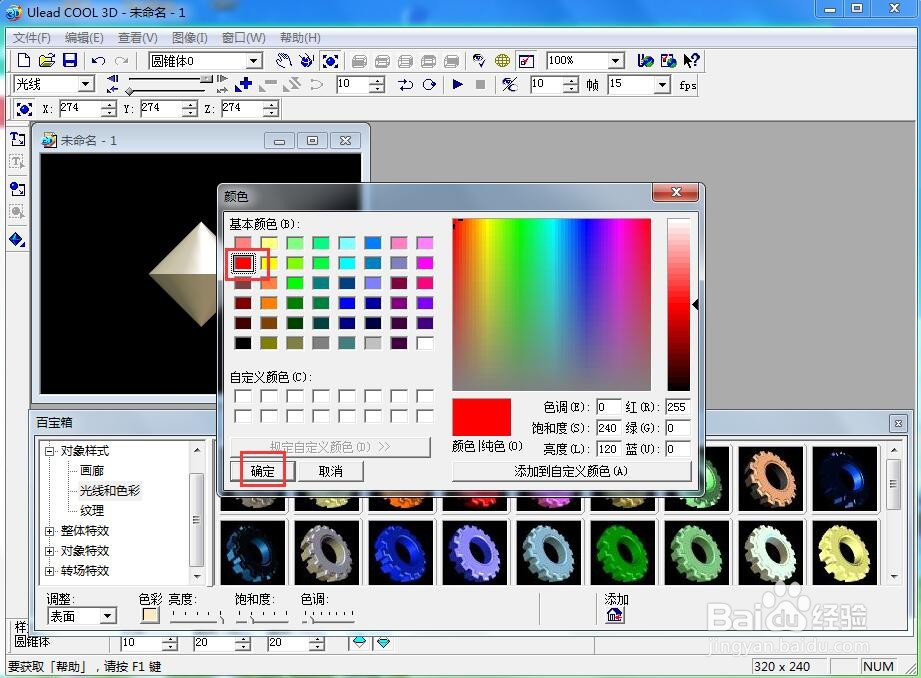Open the 表面 adjust dropdown
This screenshot has height=678, width=921.
pos(107,616)
